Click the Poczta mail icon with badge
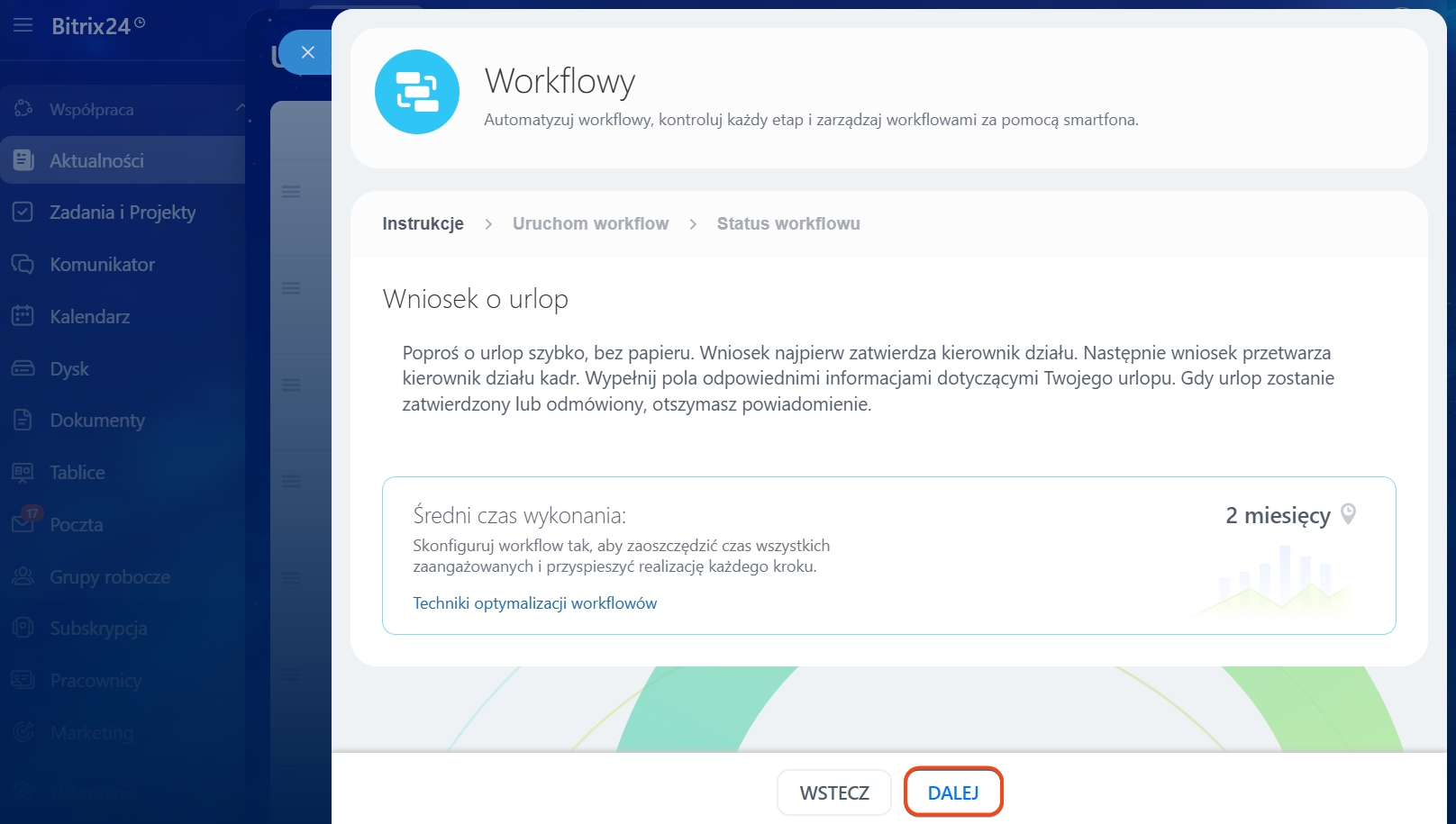 pos(23,523)
